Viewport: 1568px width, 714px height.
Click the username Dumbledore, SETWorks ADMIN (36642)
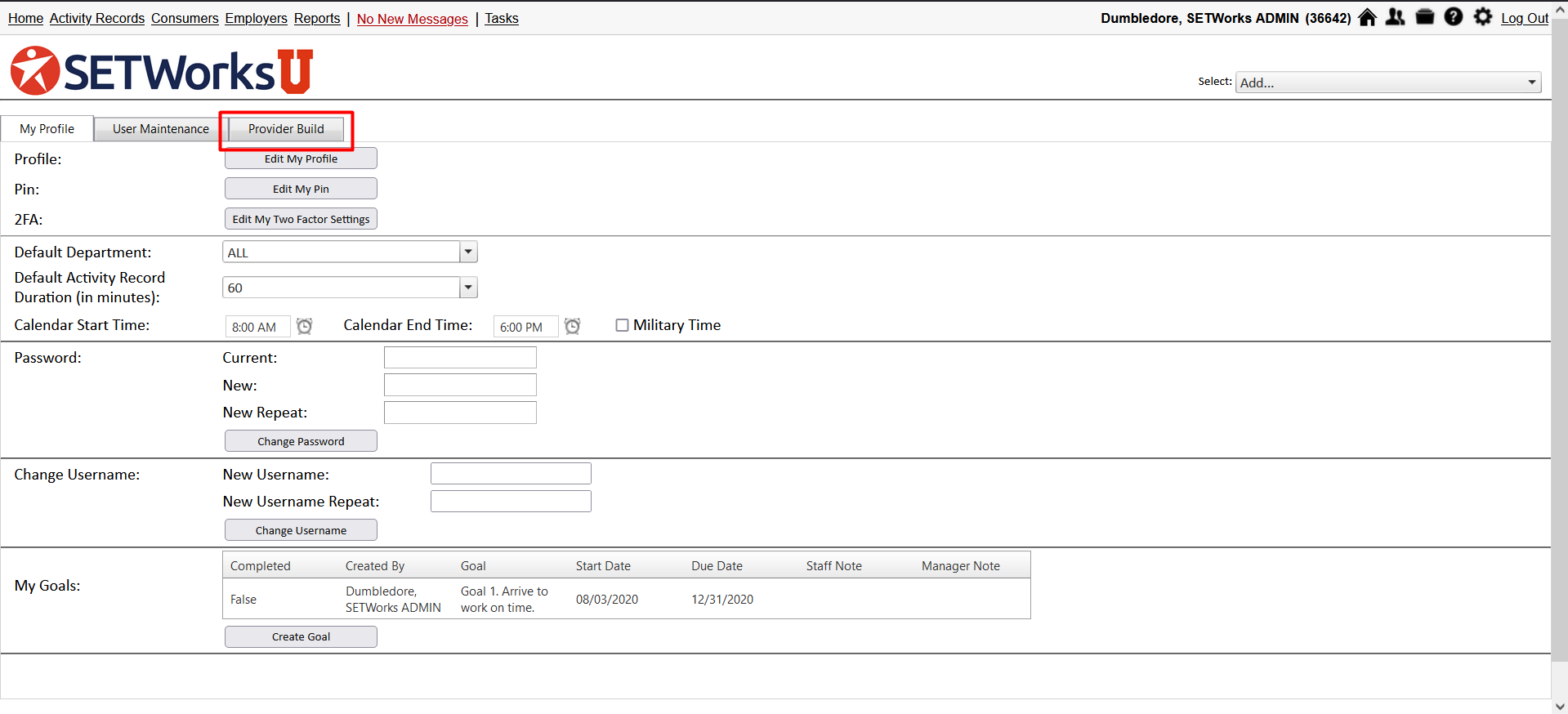1226,18
